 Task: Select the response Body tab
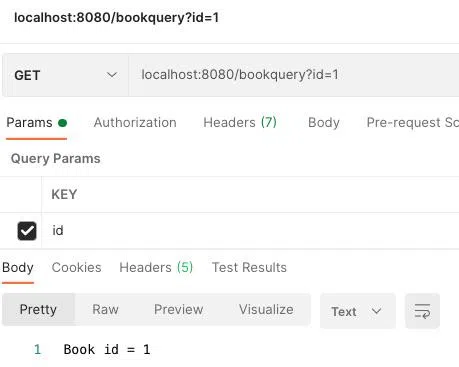coord(18,268)
